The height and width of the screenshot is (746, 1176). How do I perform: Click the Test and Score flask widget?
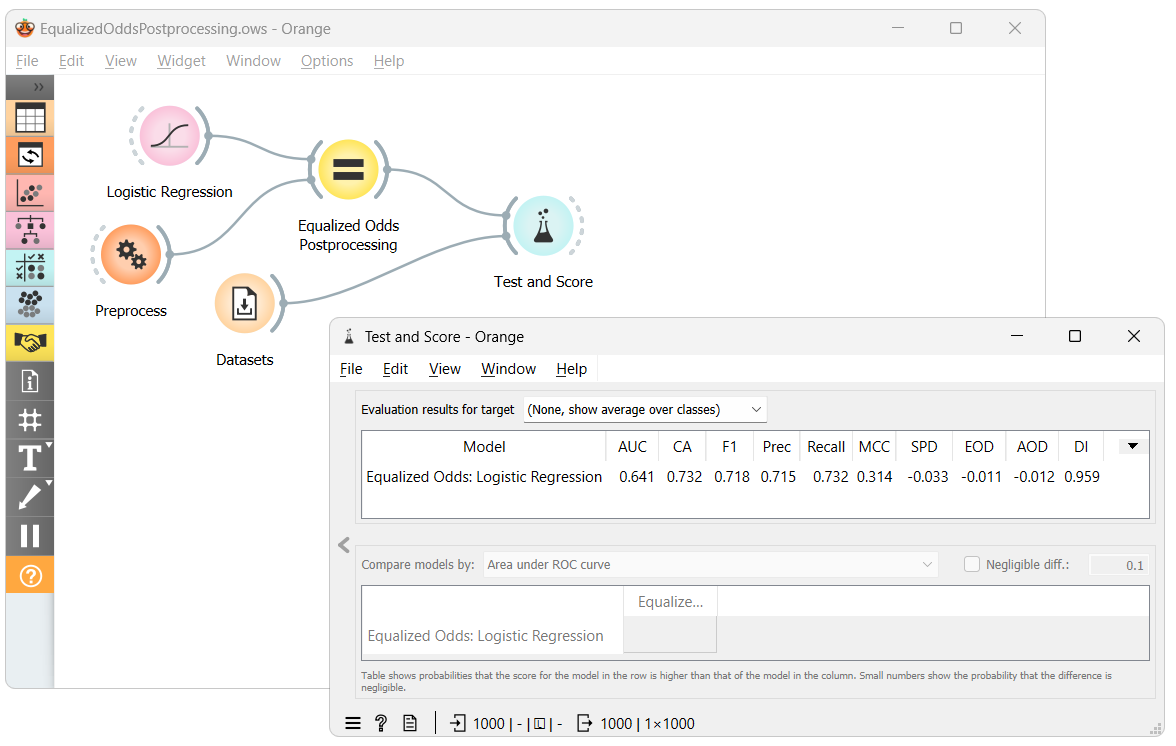click(544, 226)
